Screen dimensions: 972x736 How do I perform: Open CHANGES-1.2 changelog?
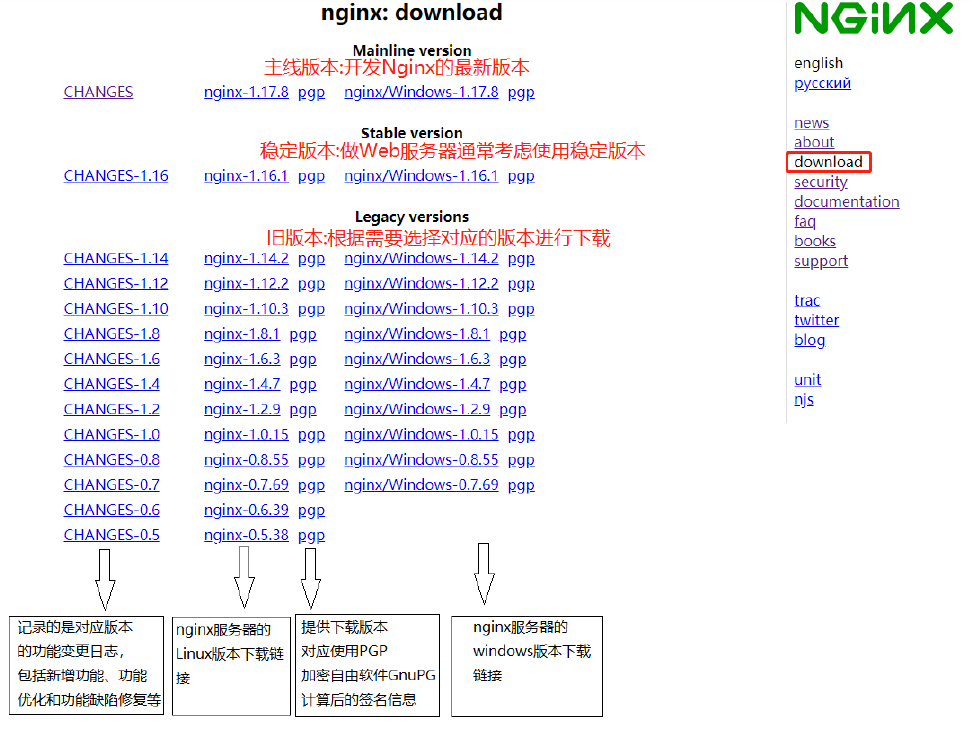click(112, 409)
